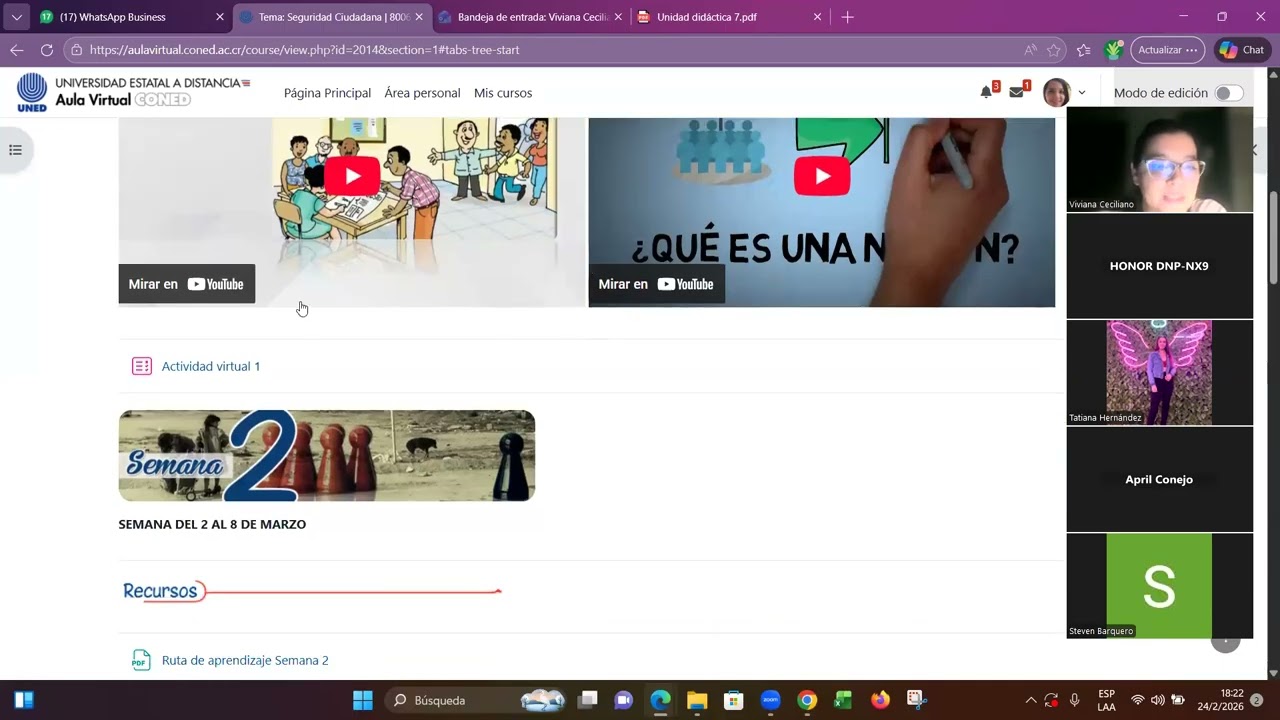Select Viviana Ceciliano video tile
Image resolution: width=1280 pixels, height=720 pixels.
1160,159
